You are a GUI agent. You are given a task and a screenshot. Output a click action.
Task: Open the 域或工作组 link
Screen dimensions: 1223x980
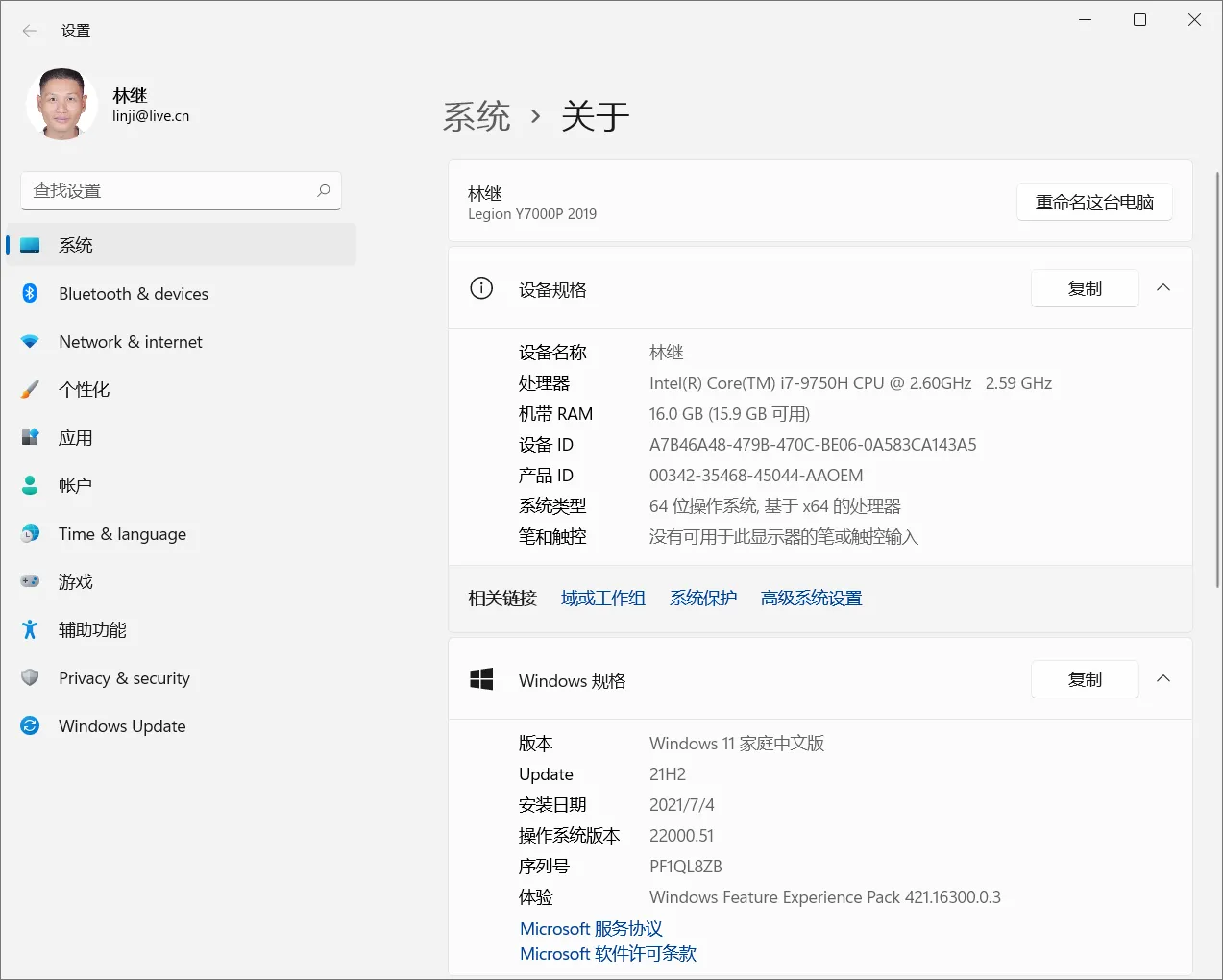click(x=603, y=599)
